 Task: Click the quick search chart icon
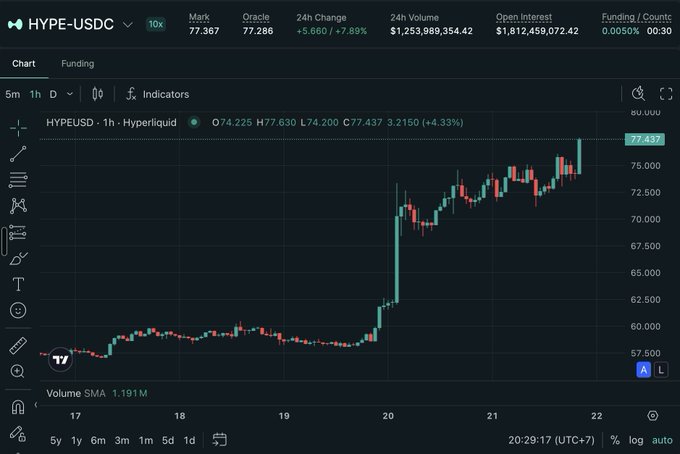pos(638,93)
